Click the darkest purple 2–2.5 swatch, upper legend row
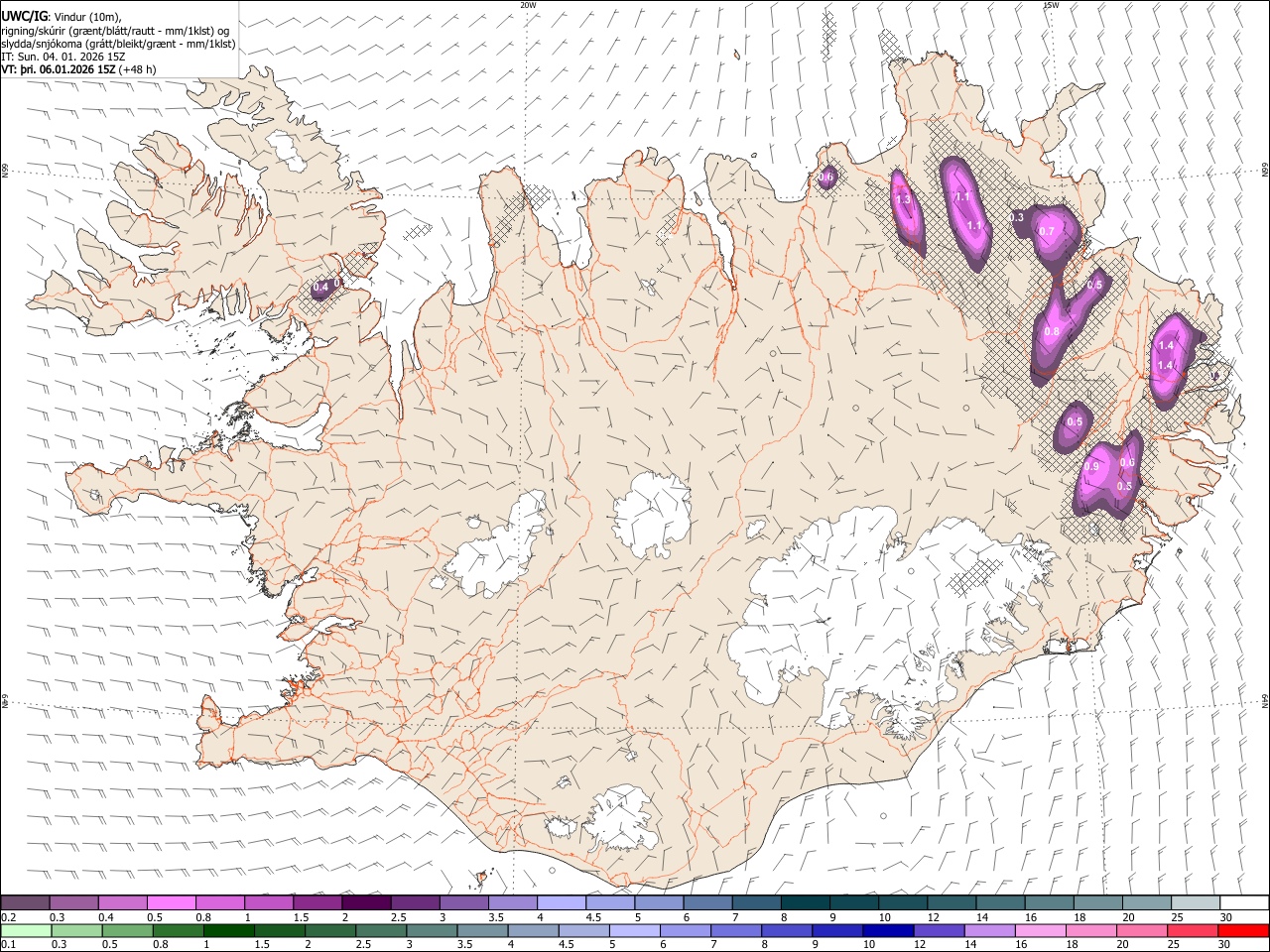The width and height of the screenshot is (1270, 952). 366,902
